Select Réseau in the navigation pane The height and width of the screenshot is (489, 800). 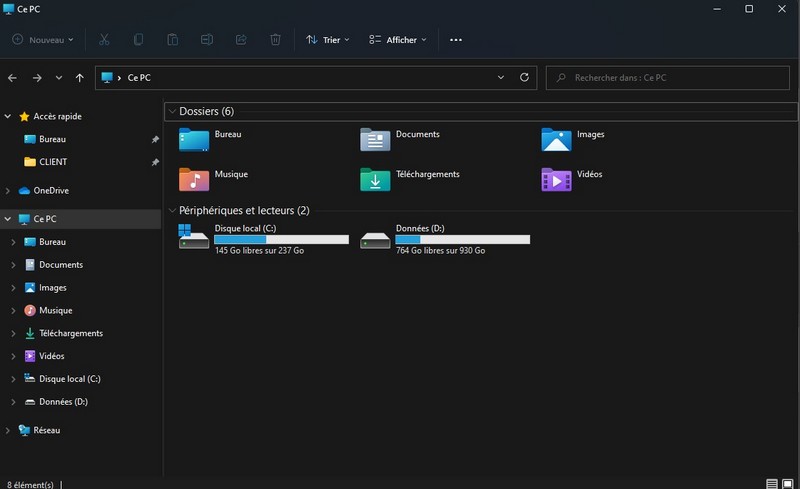coord(46,430)
